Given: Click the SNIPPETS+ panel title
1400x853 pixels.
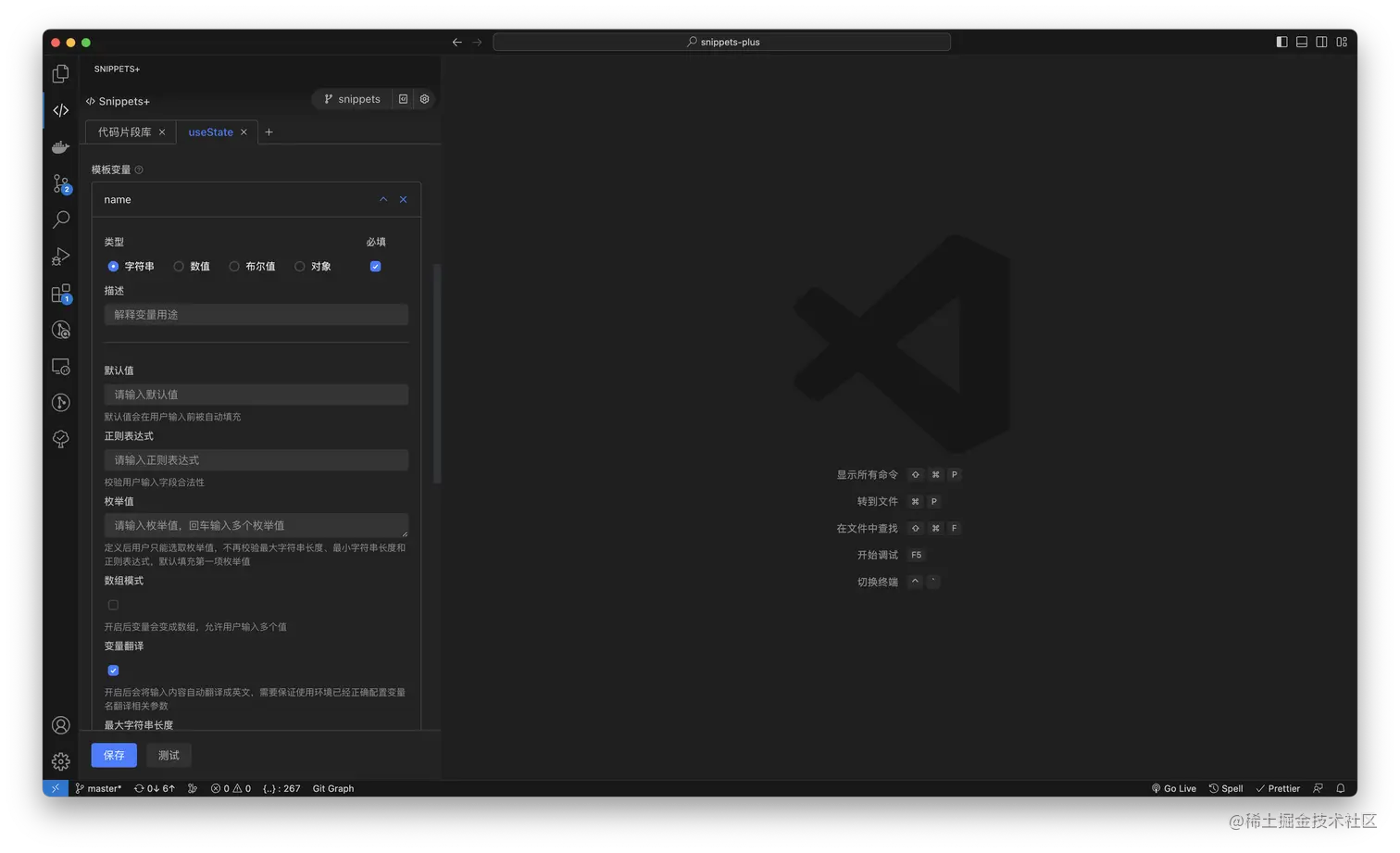Looking at the screenshot, I should point(117,69).
